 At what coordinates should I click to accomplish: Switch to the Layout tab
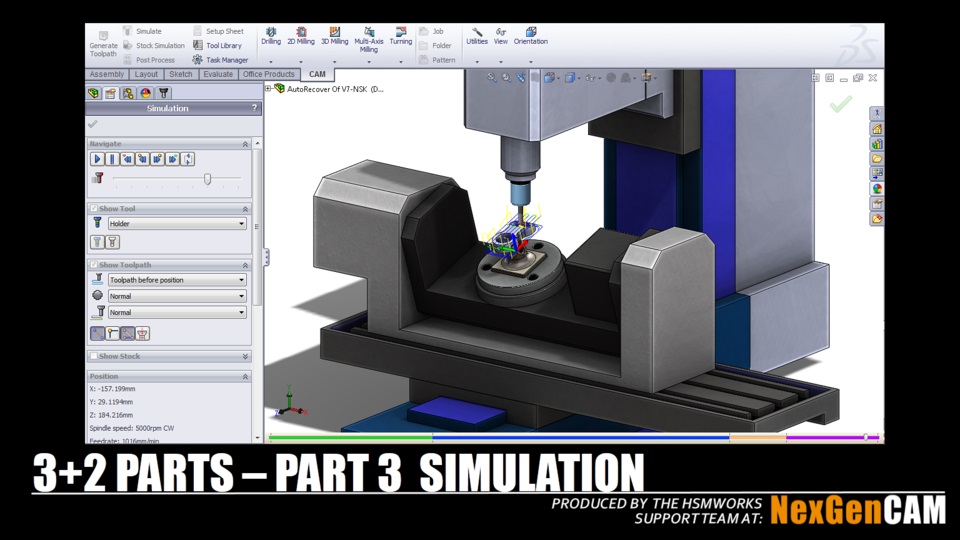(146, 74)
